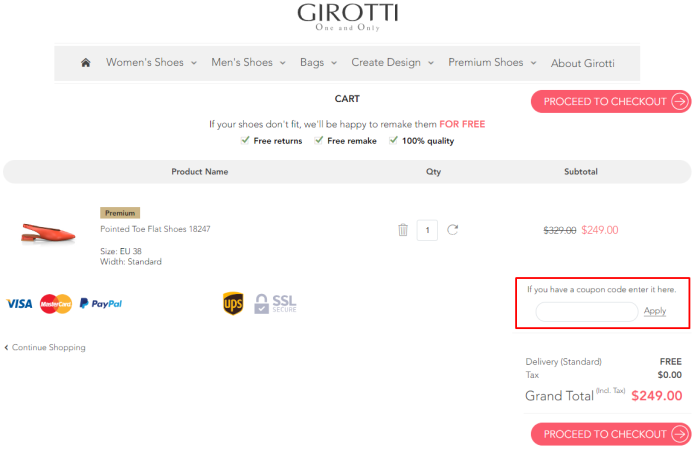
Task: Go to About Girotti page
Action: coord(583,63)
